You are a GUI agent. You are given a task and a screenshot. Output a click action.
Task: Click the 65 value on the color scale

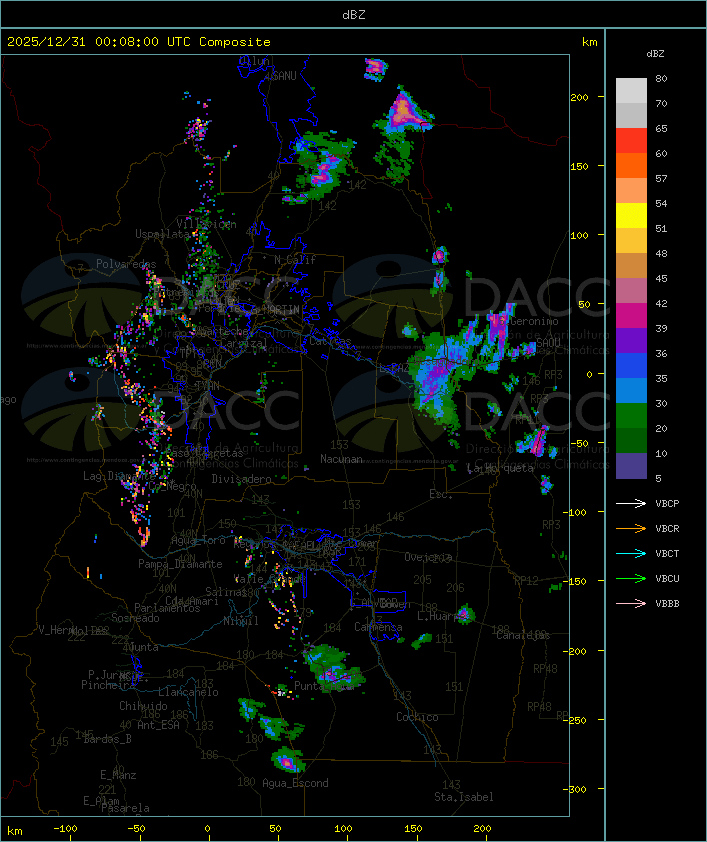(x=661, y=128)
